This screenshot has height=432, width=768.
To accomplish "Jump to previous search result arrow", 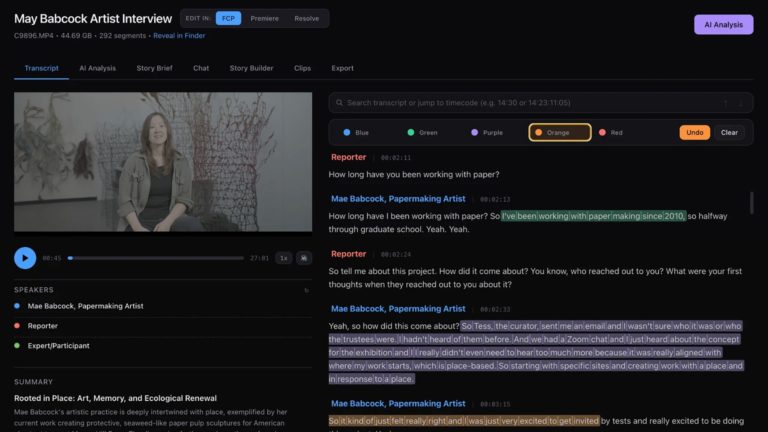I will [x=726, y=103].
